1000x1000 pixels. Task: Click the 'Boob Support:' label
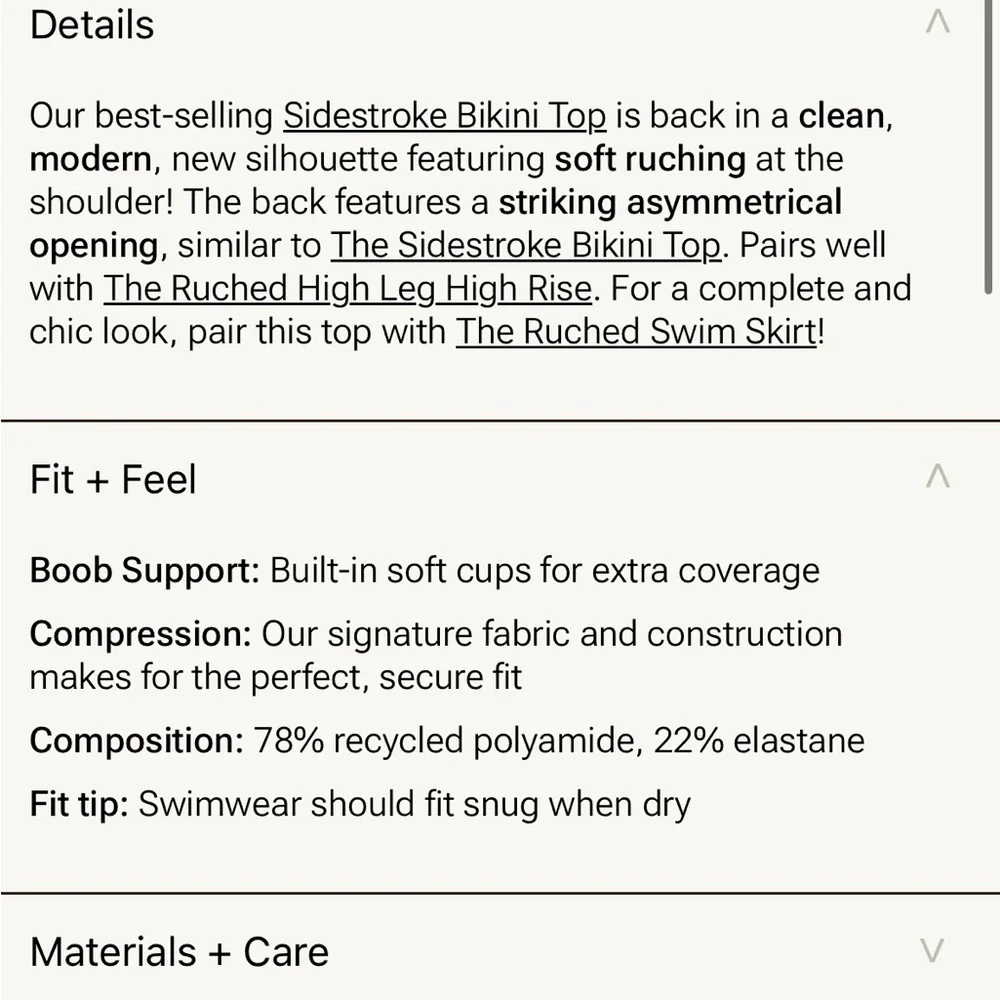coord(145,570)
